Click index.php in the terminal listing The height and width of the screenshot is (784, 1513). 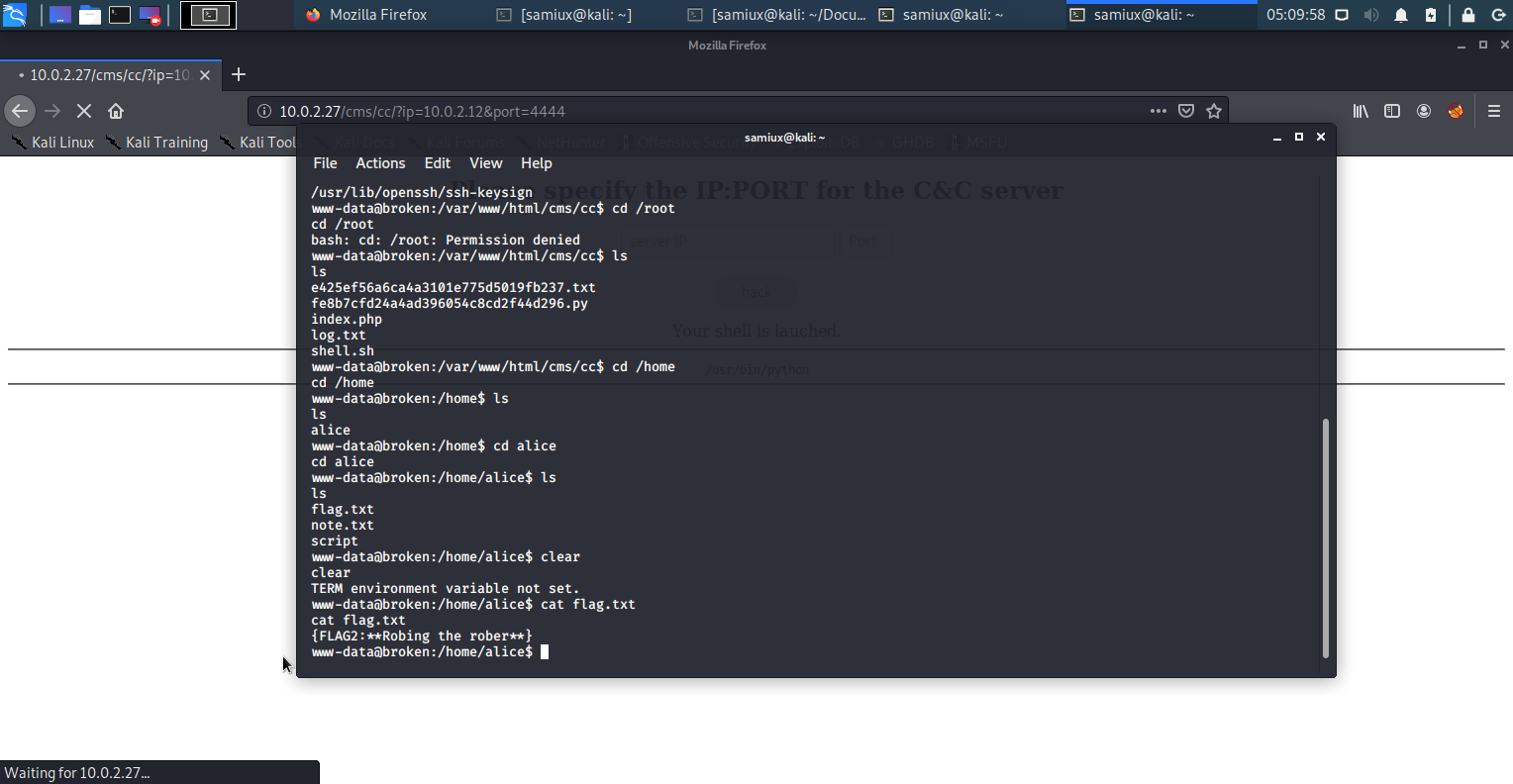[347, 320]
